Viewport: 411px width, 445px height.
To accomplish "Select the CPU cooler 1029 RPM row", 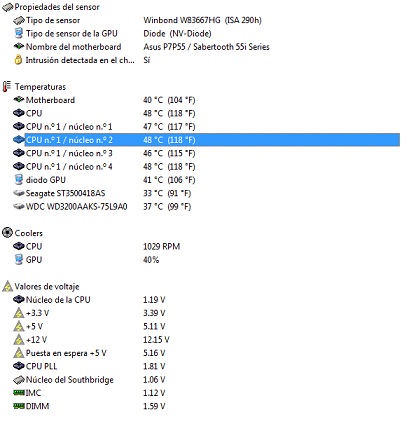I will tap(206, 246).
